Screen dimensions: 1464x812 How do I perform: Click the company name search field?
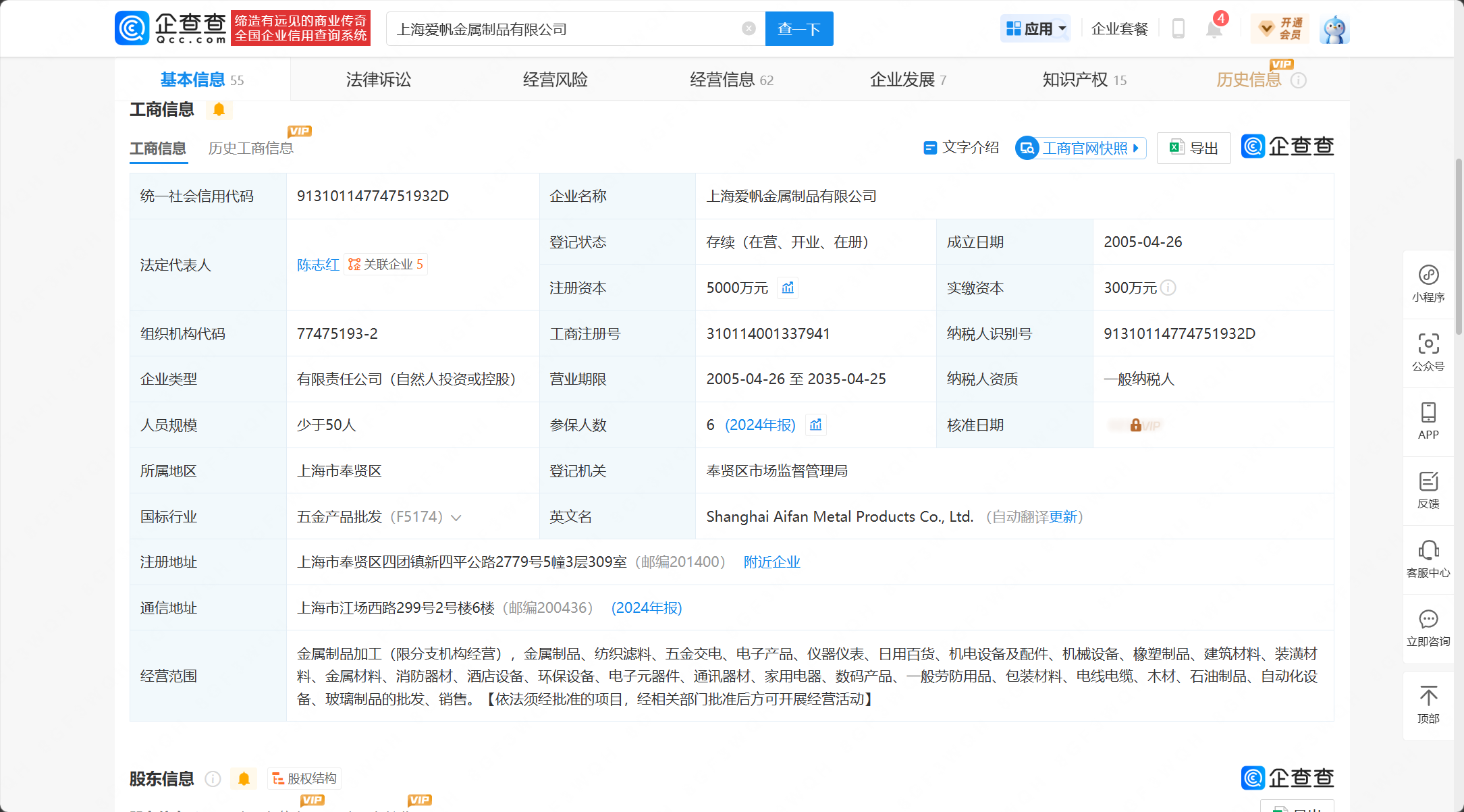[x=567, y=29]
